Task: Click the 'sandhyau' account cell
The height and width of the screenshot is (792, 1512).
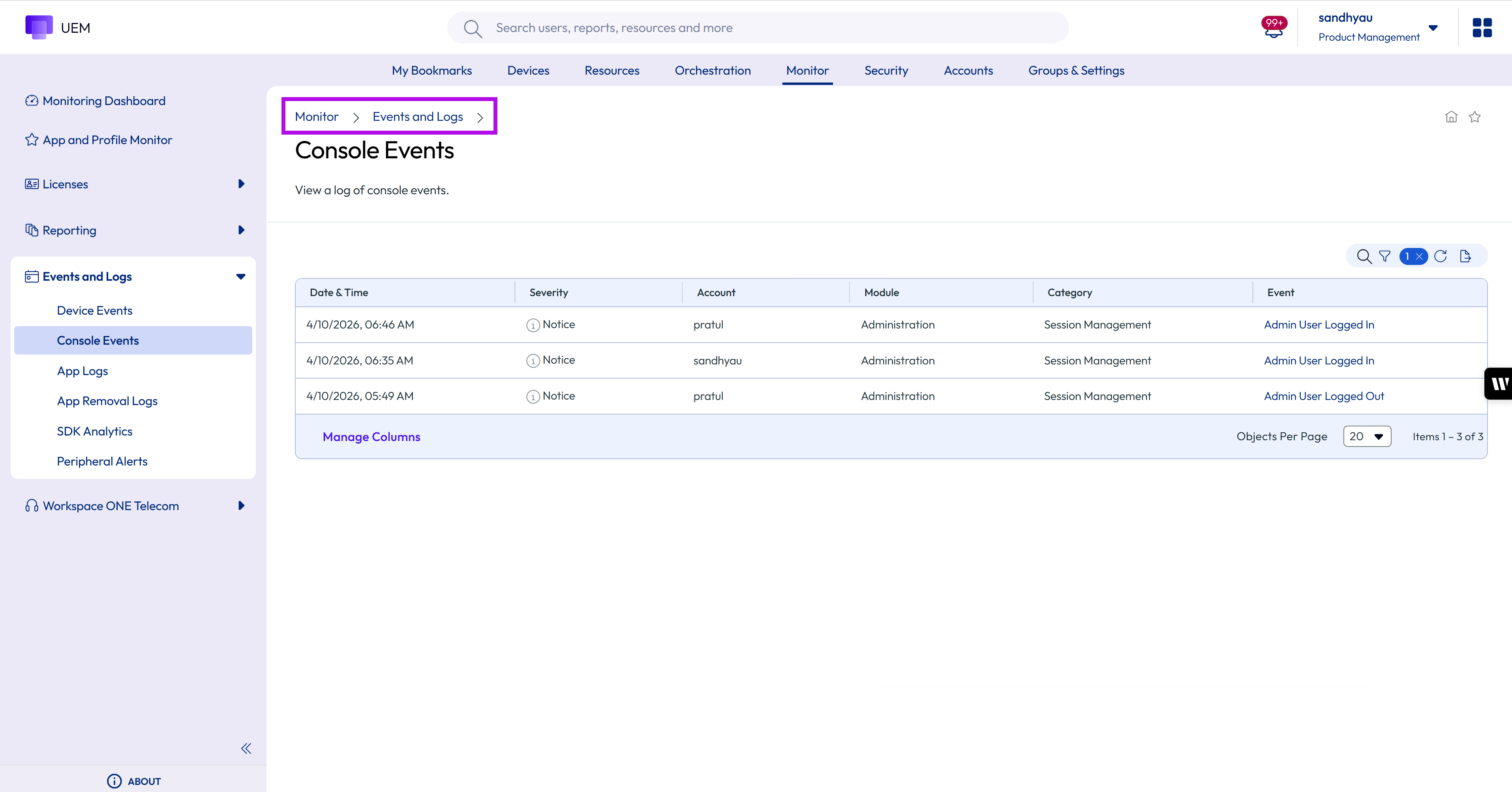Action: click(717, 361)
